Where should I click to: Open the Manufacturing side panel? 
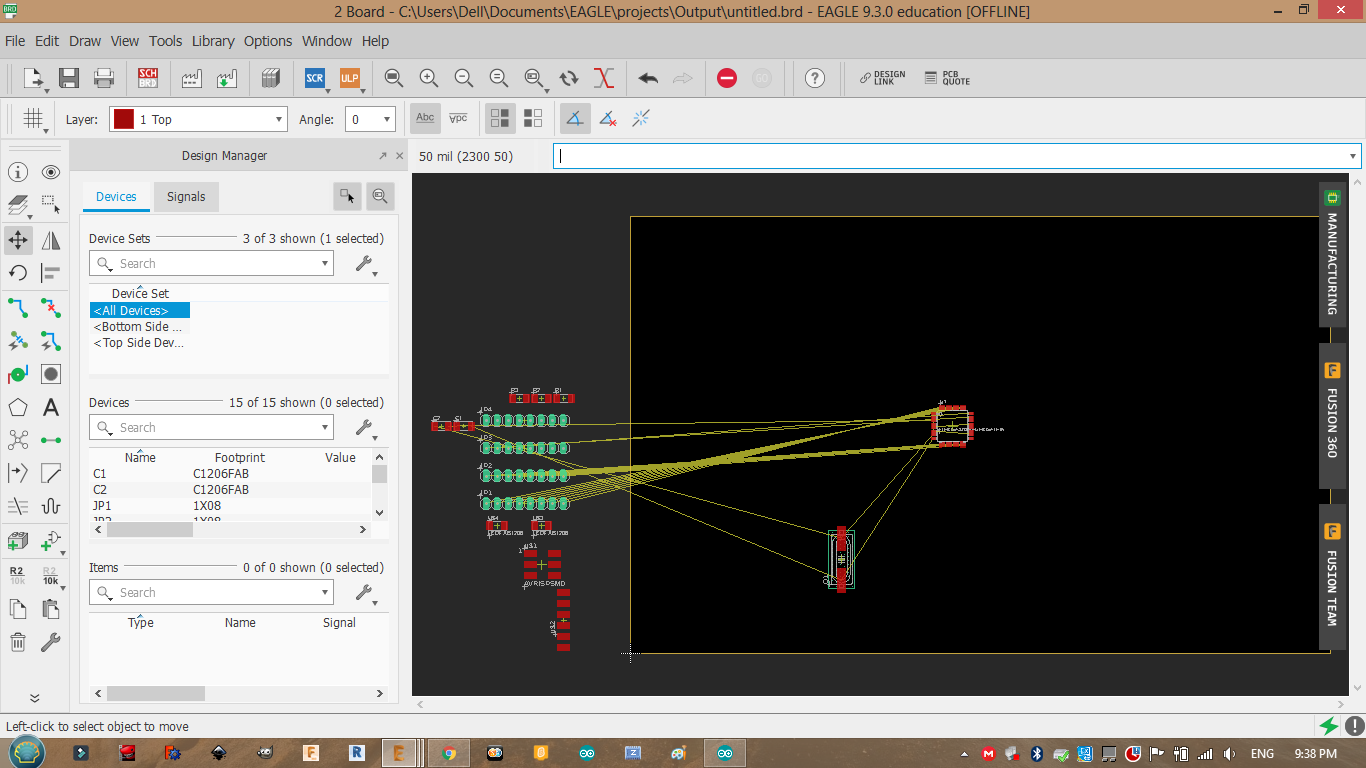[1332, 254]
